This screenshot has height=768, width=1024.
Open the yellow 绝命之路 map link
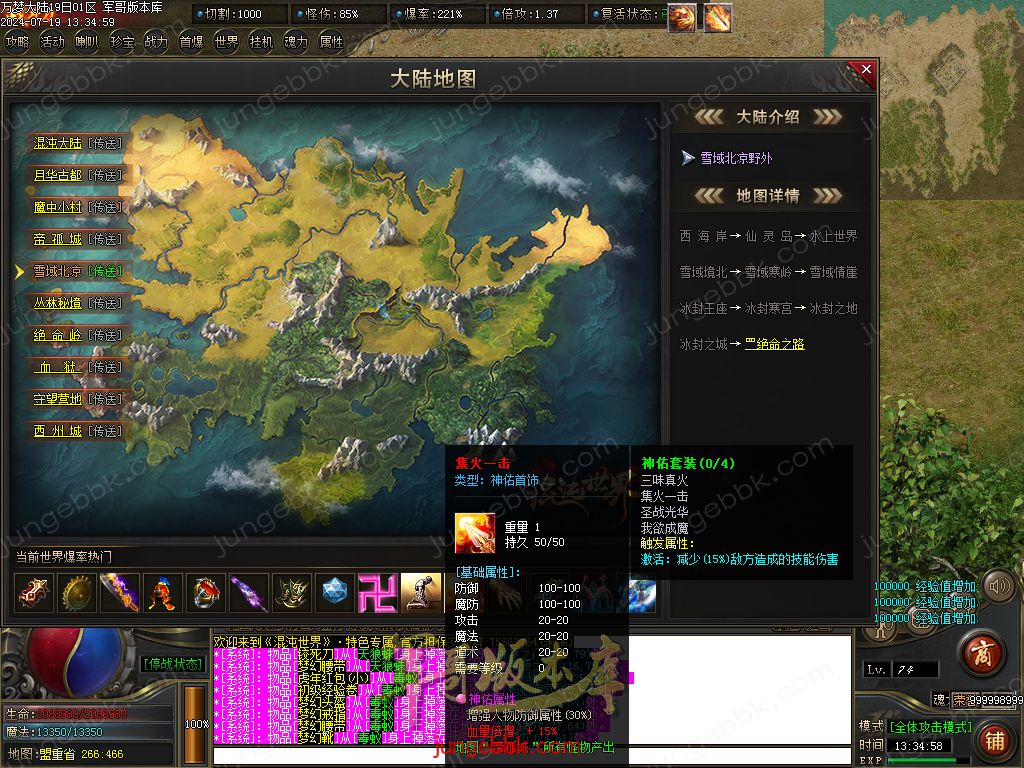click(x=775, y=344)
